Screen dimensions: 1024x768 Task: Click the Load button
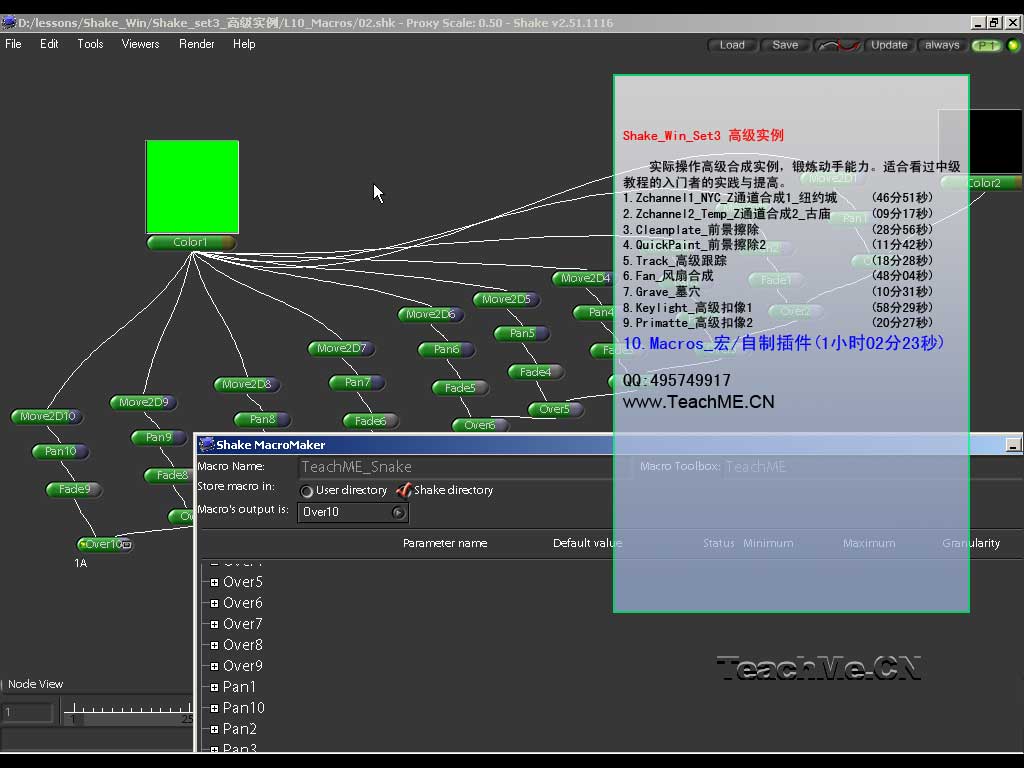(x=732, y=45)
